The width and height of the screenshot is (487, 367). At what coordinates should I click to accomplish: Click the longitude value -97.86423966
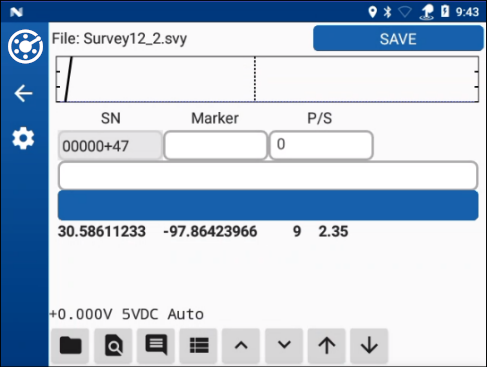click(x=210, y=232)
